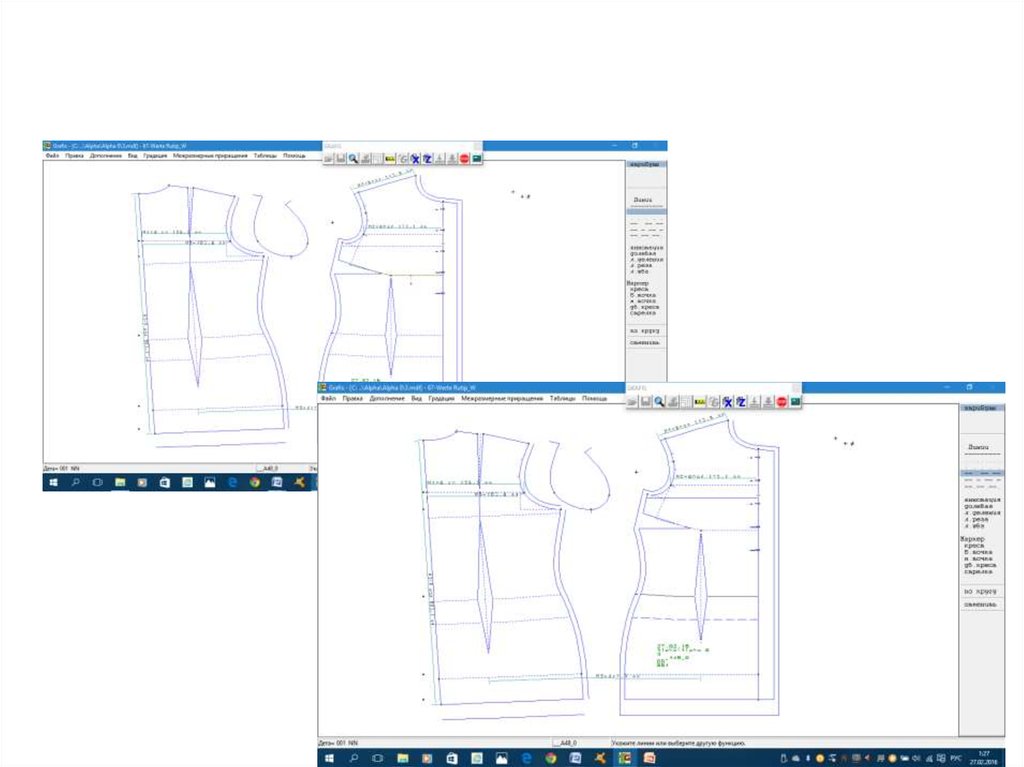Click blue fx icon in front toolbar
Image resolution: width=1024 pixels, height=767 pixels.
727,402
